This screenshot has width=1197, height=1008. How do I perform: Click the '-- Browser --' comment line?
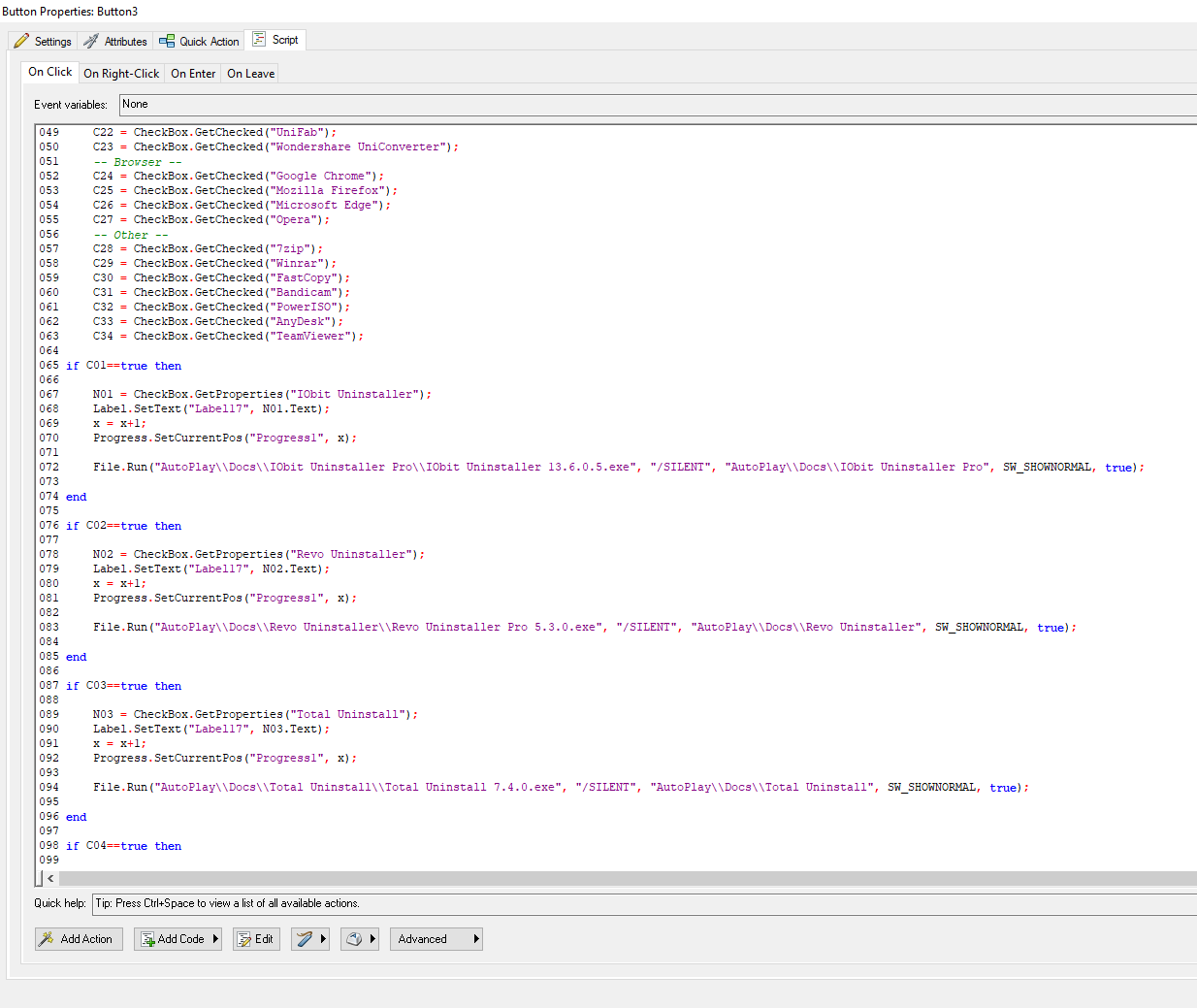click(x=137, y=162)
